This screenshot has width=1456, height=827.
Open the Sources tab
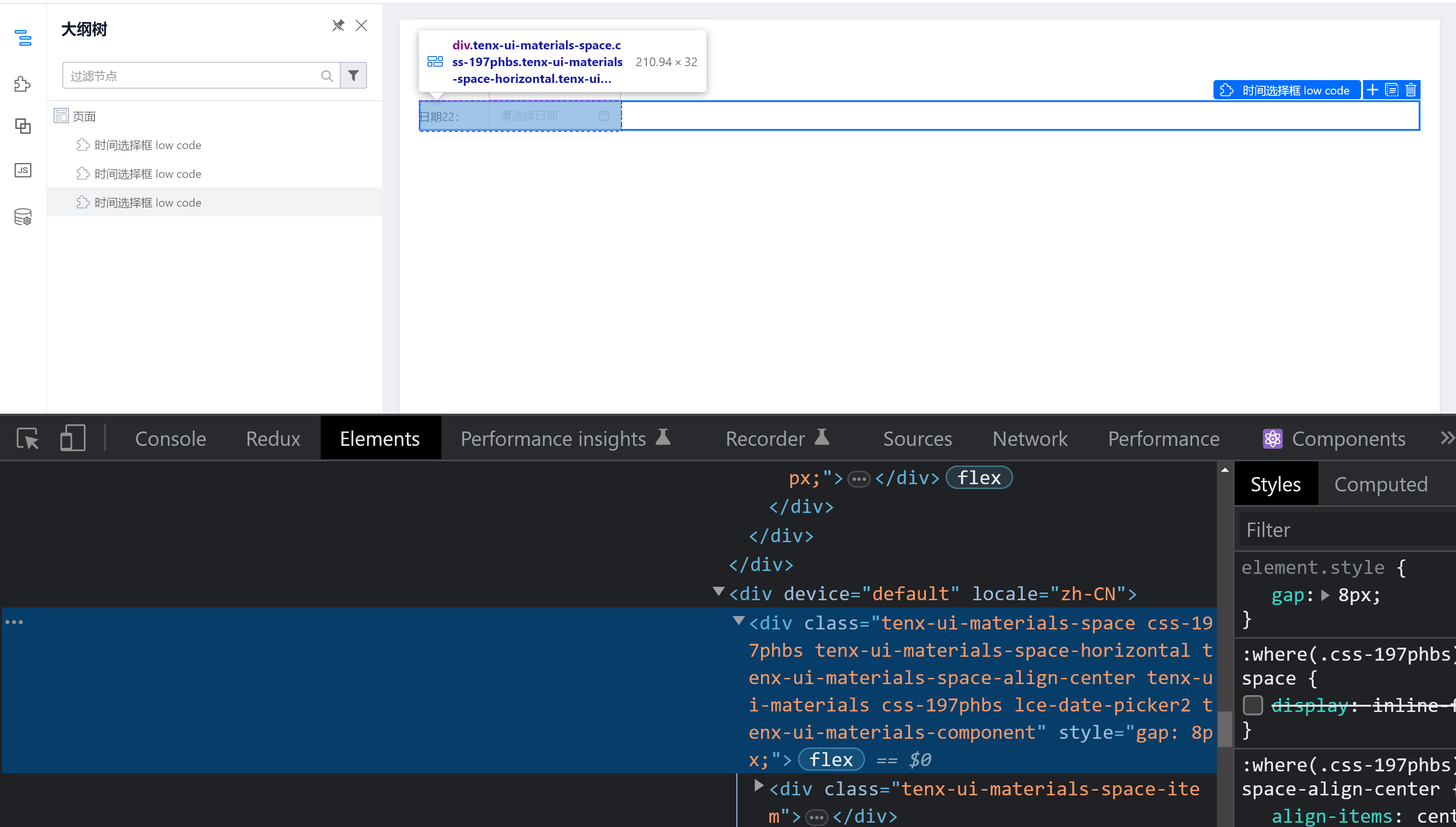[917, 439]
